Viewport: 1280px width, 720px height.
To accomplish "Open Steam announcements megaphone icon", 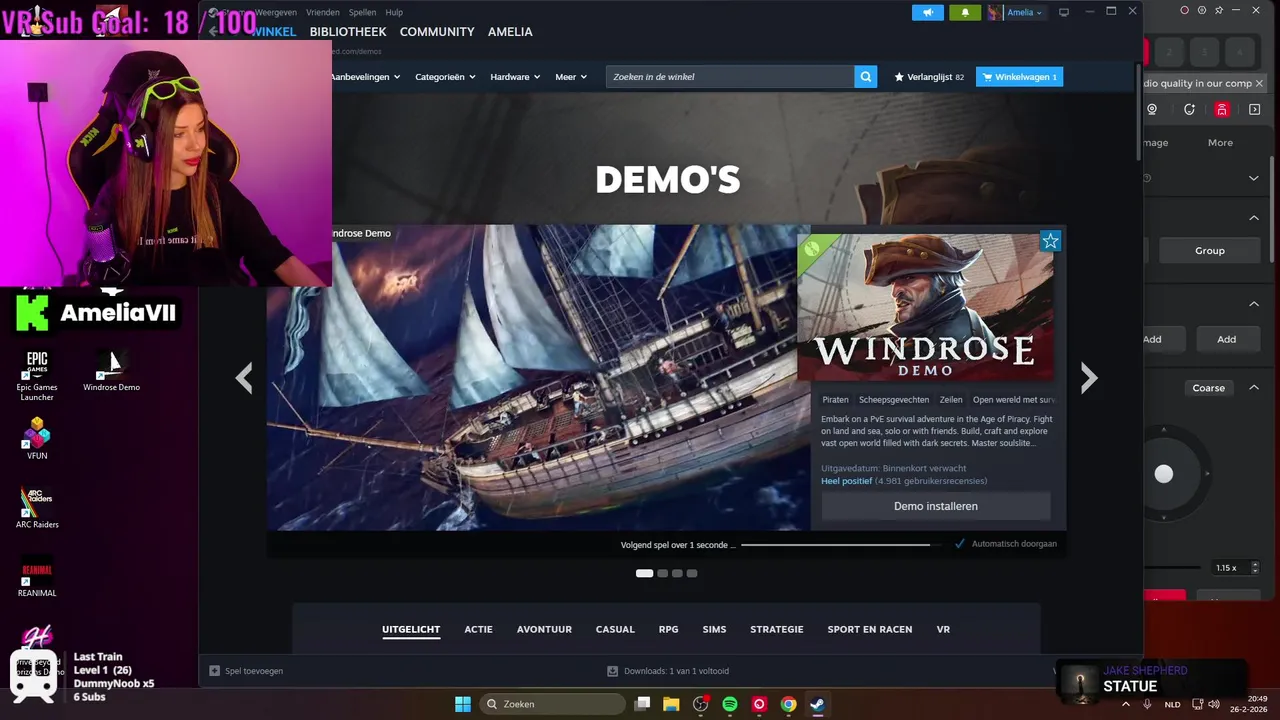I will click(x=927, y=12).
